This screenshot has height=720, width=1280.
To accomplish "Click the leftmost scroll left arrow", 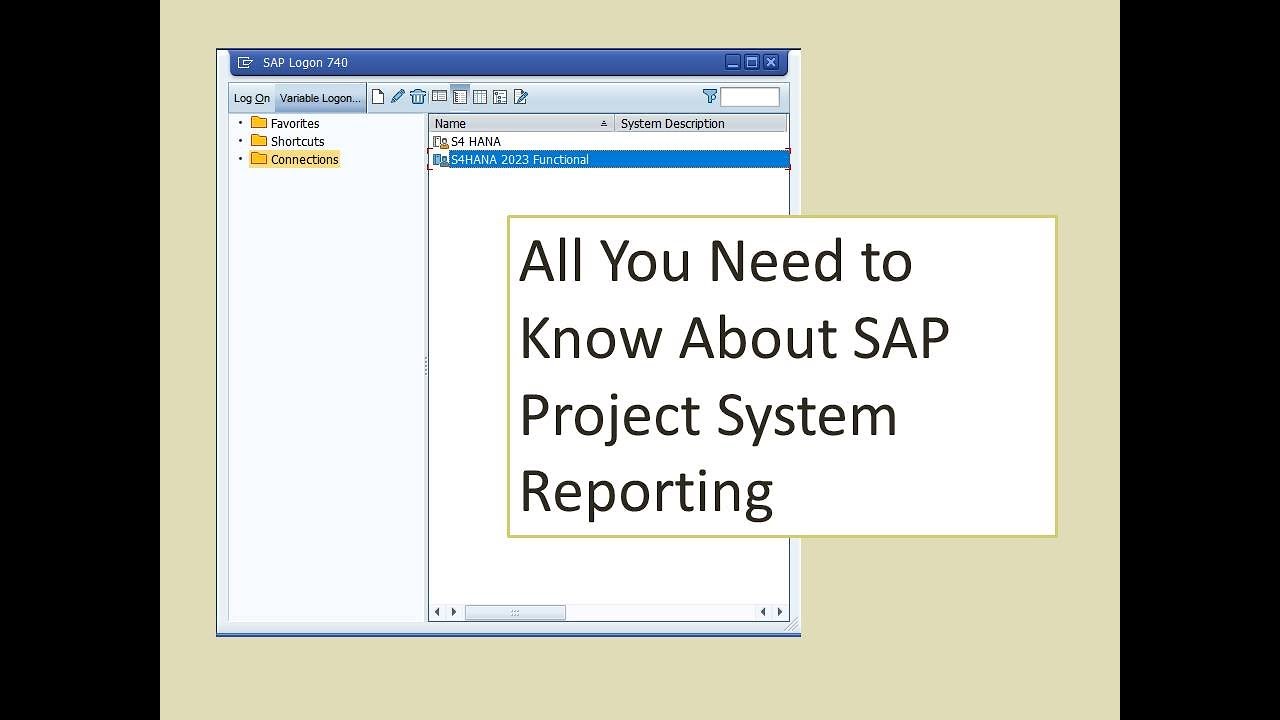I will point(437,612).
